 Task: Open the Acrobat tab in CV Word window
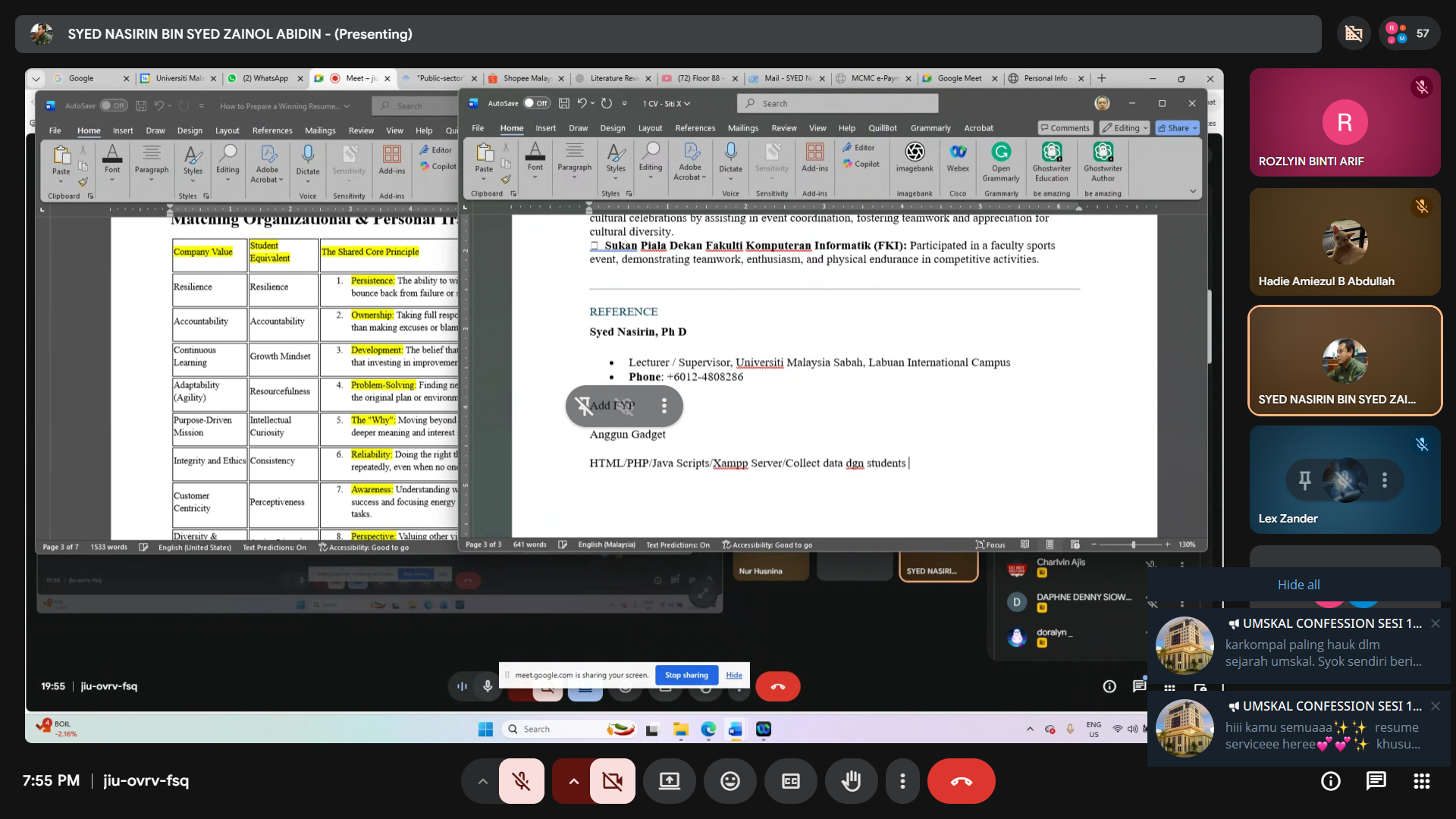pyautogui.click(x=978, y=128)
